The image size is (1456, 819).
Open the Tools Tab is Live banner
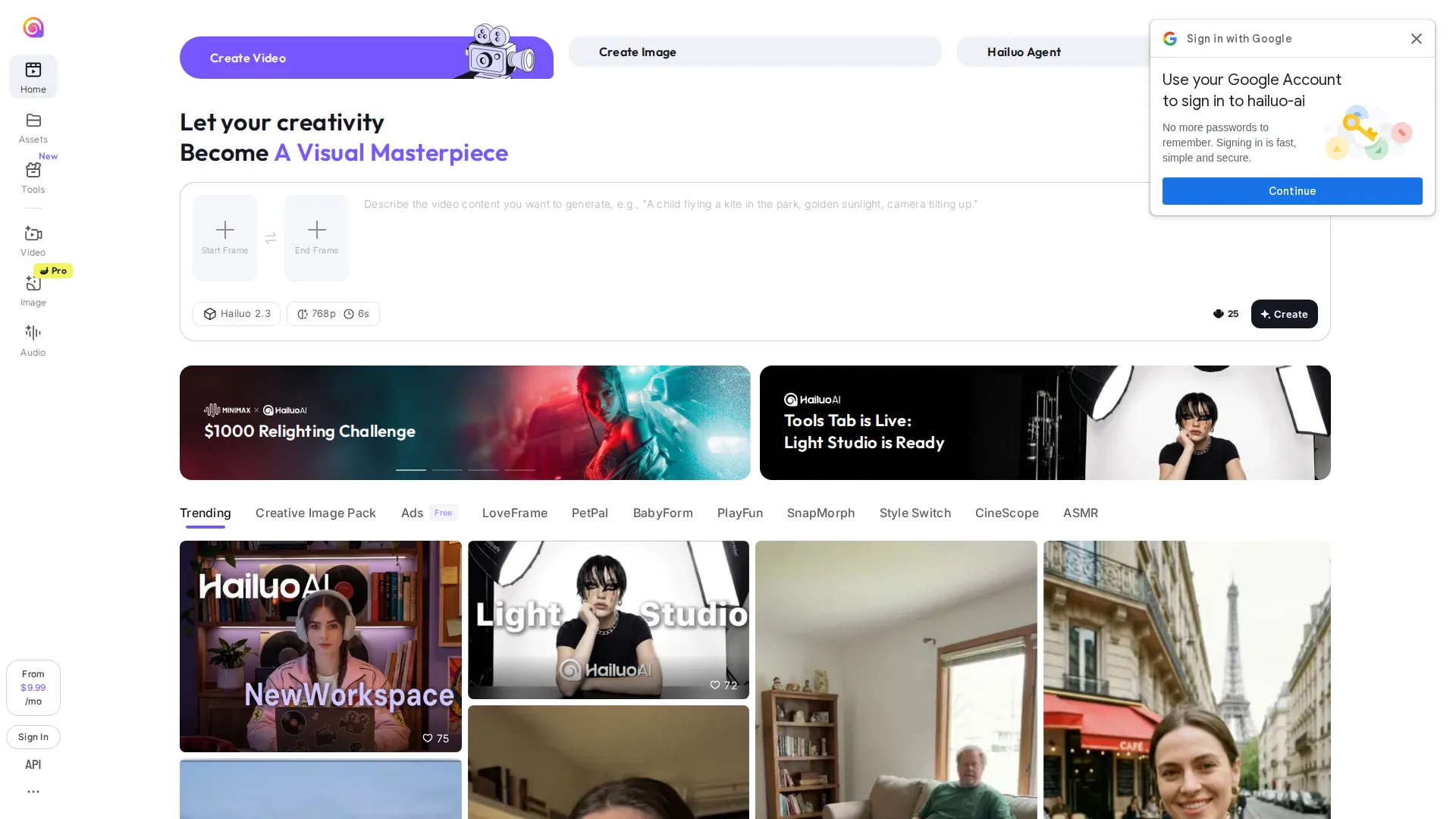pyautogui.click(x=1045, y=422)
